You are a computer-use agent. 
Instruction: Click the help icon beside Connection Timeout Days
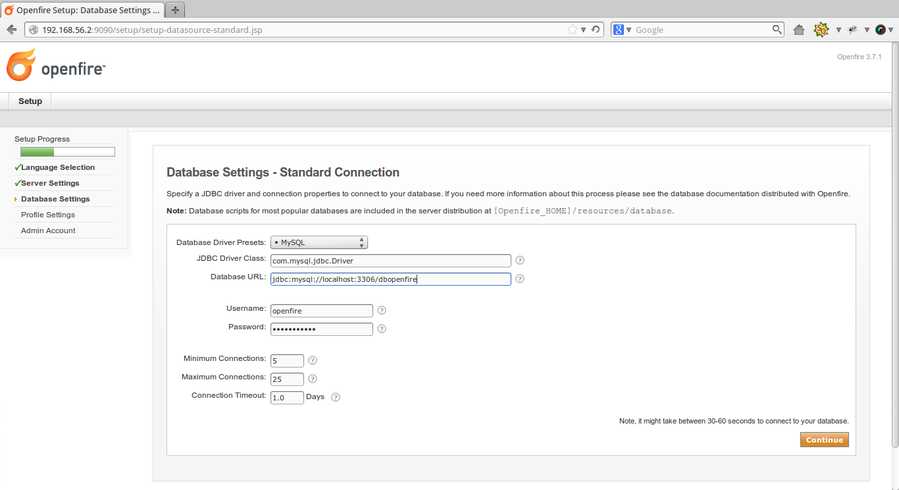335,397
